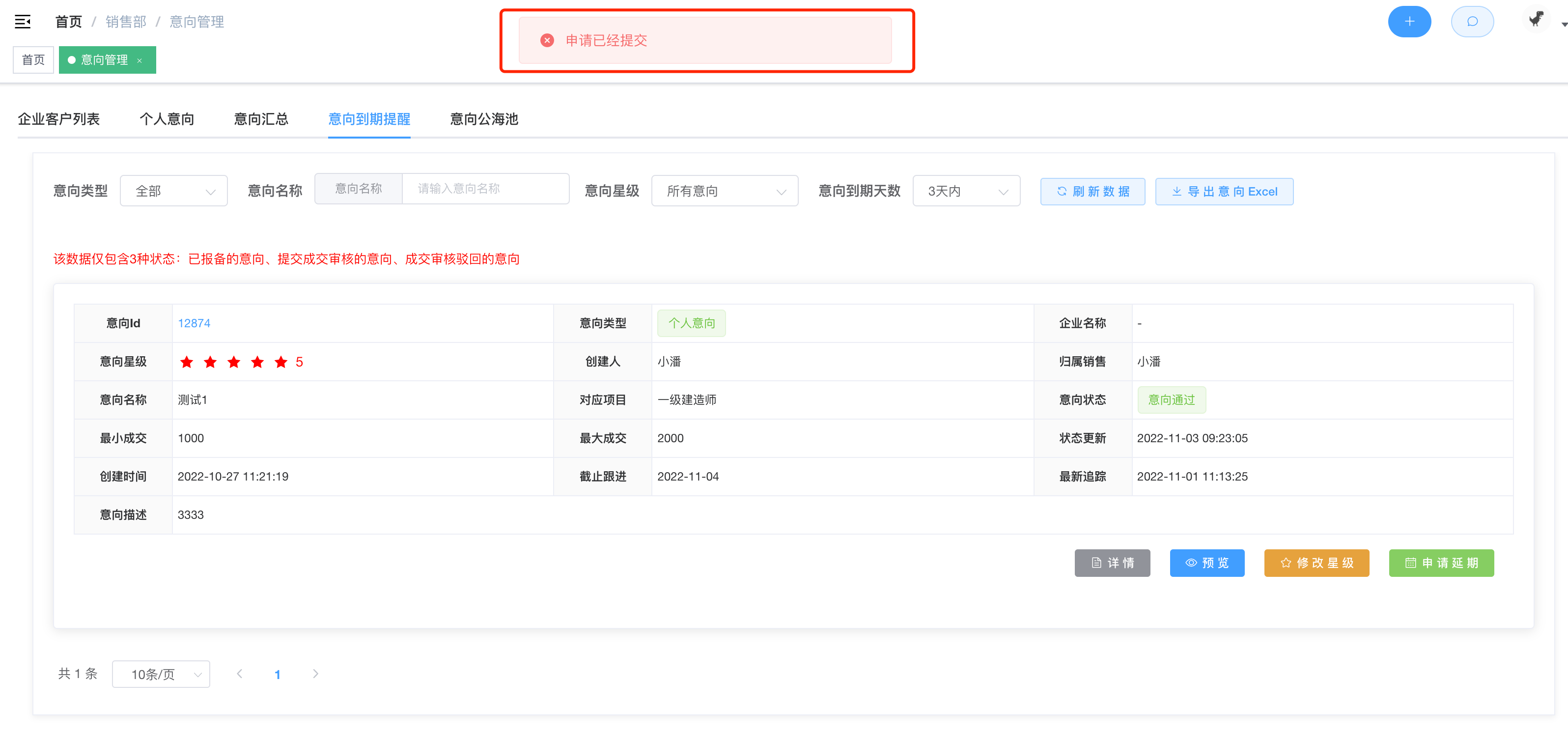Switch to 意向公海池 tab
The image size is (1568, 738).
pyautogui.click(x=483, y=119)
